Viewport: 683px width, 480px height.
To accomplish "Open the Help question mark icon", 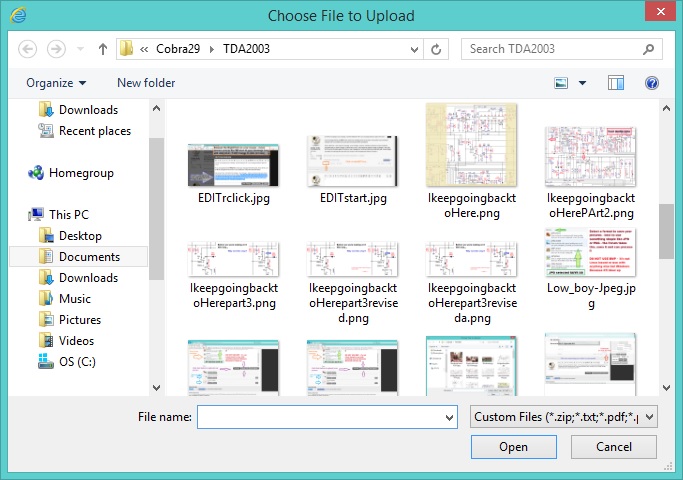I will 652,83.
